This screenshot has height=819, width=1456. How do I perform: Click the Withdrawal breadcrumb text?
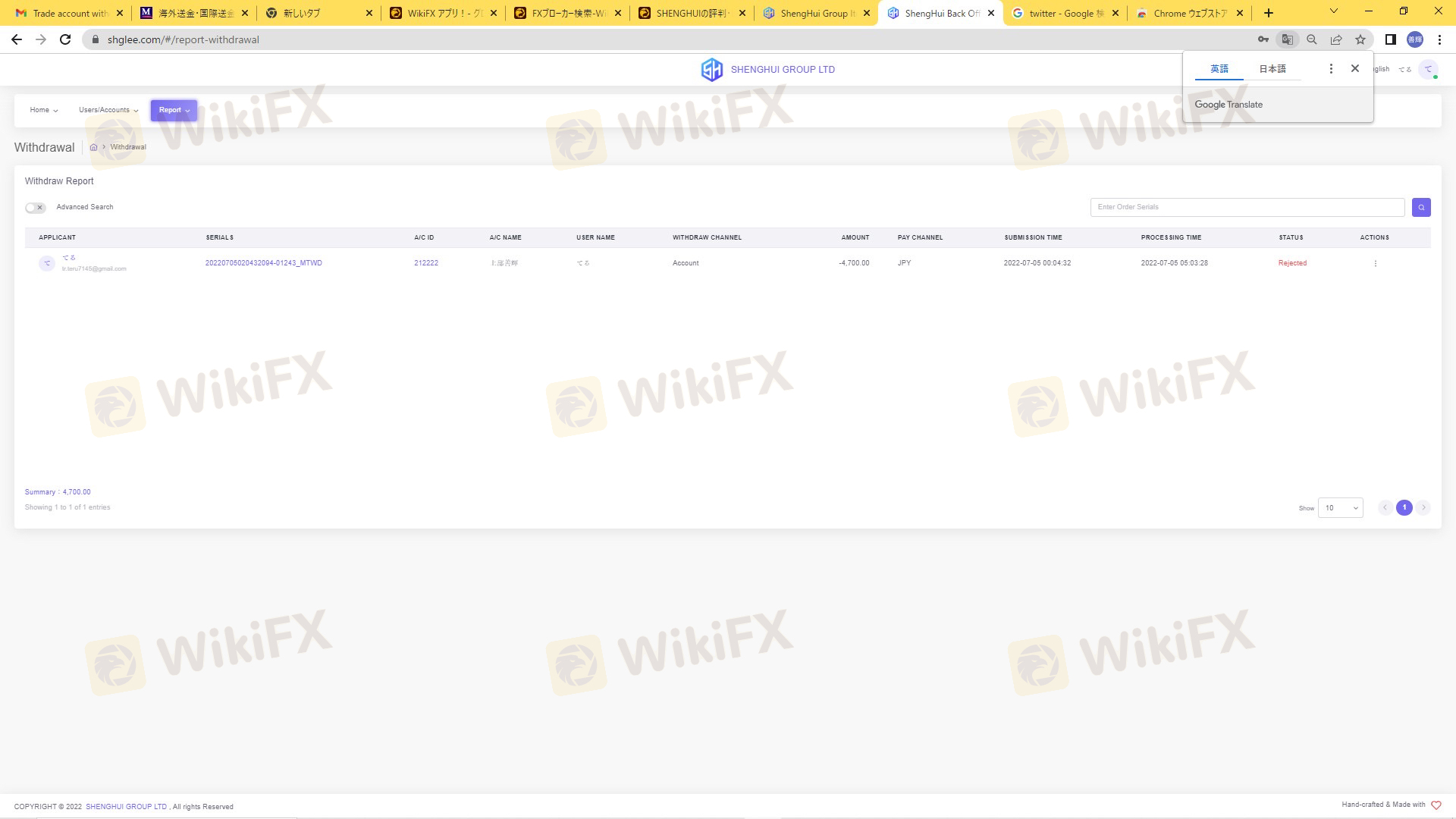(x=128, y=147)
